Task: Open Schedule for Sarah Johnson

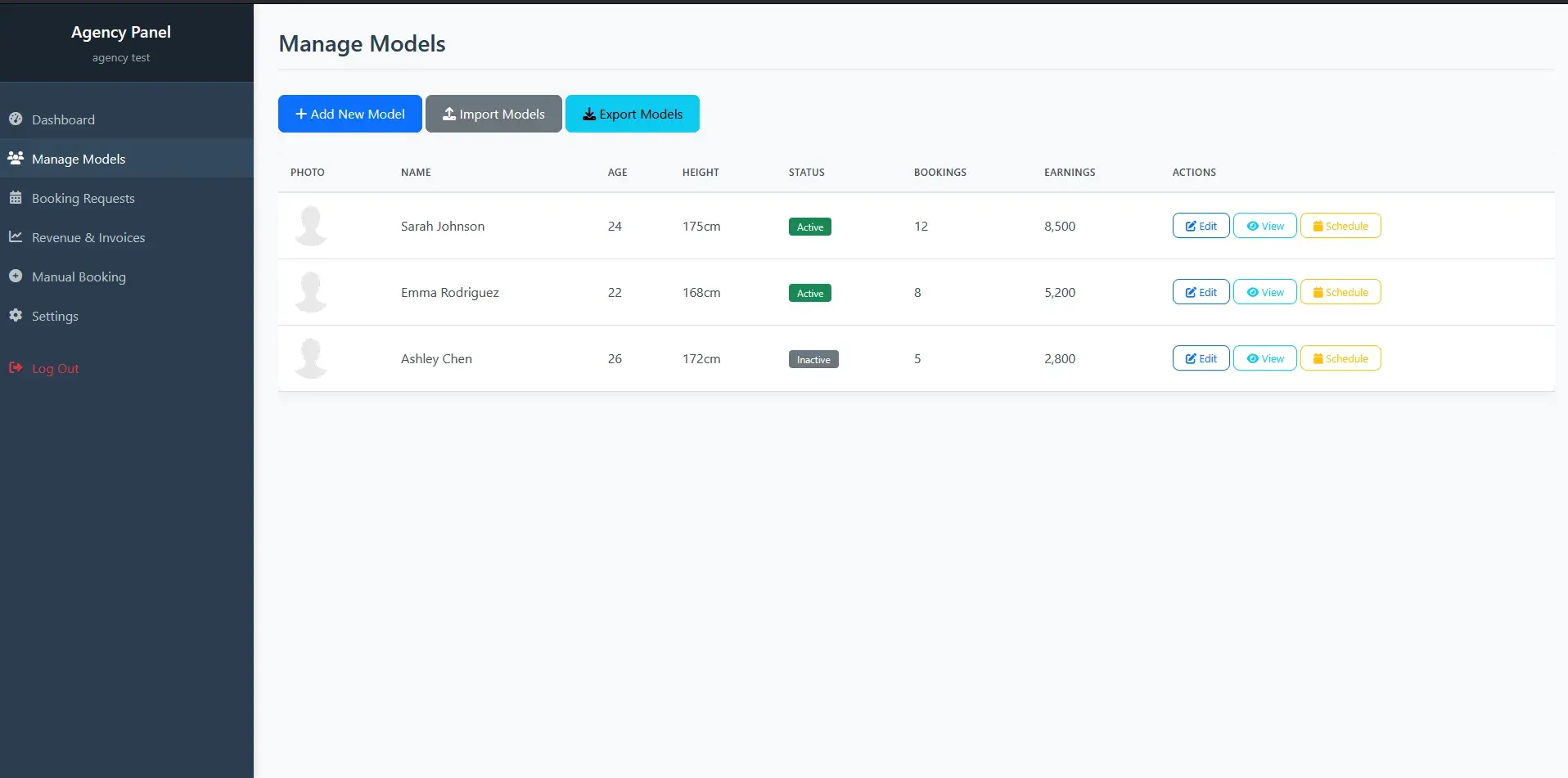Action: pos(1340,226)
